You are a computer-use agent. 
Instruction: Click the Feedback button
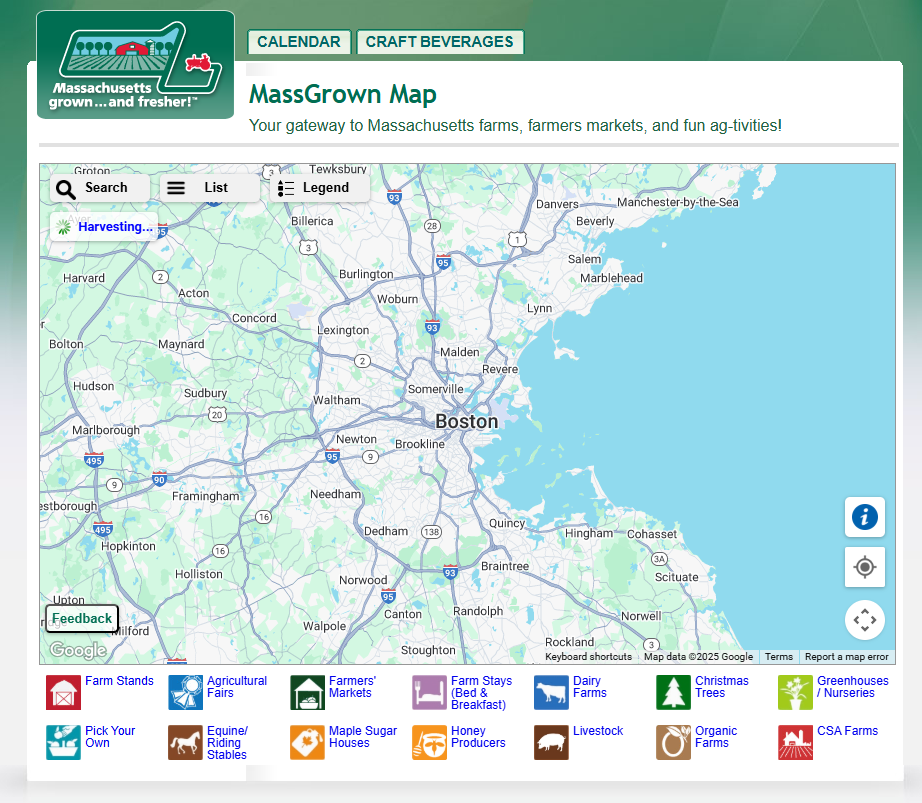[x=82, y=618]
